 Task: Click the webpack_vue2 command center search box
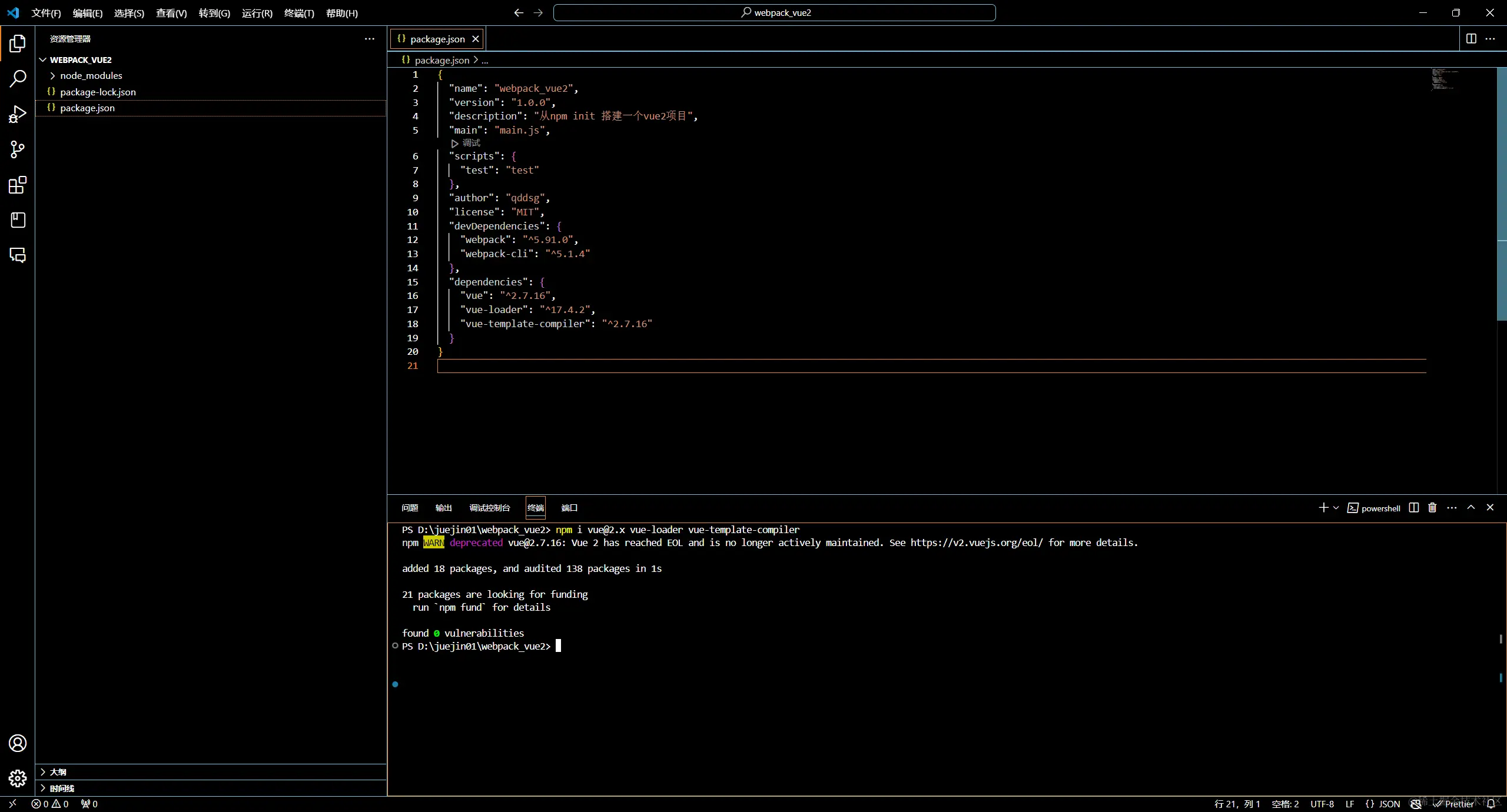774,13
